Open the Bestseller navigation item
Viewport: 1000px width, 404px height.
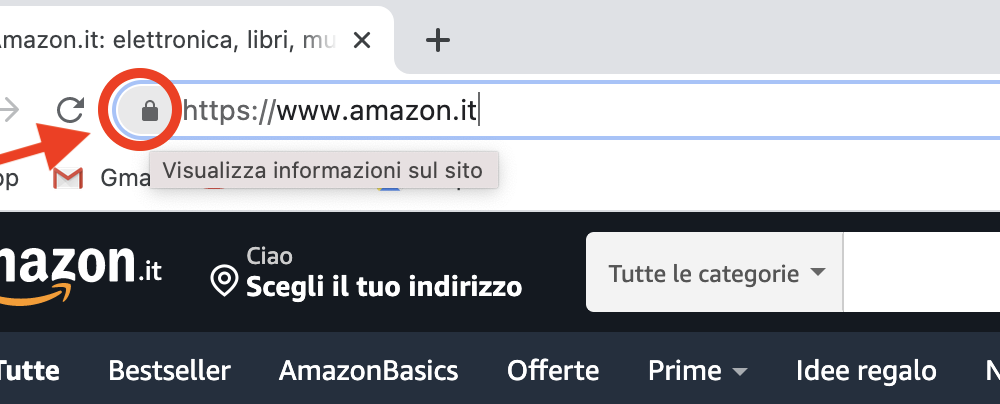[x=170, y=370]
